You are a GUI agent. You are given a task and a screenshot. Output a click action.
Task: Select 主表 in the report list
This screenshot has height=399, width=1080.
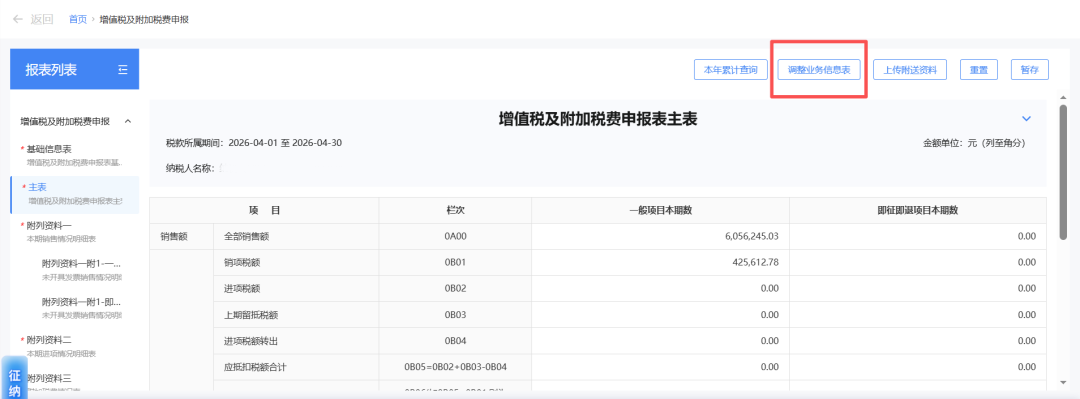(x=74, y=194)
